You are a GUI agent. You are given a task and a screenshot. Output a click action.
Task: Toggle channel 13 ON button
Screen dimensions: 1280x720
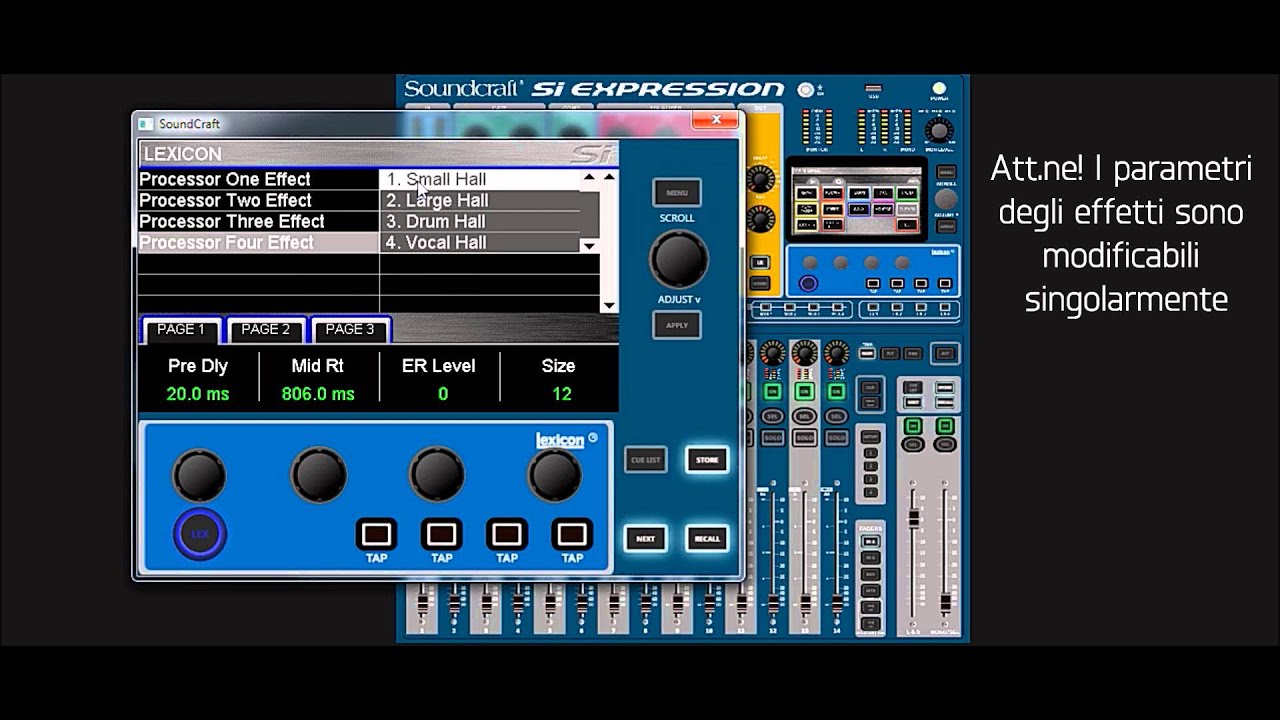tap(805, 391)
